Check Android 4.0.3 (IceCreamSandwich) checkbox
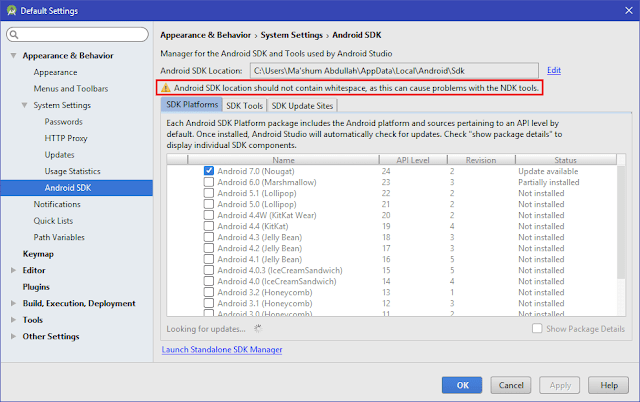 tap(209, 270)
